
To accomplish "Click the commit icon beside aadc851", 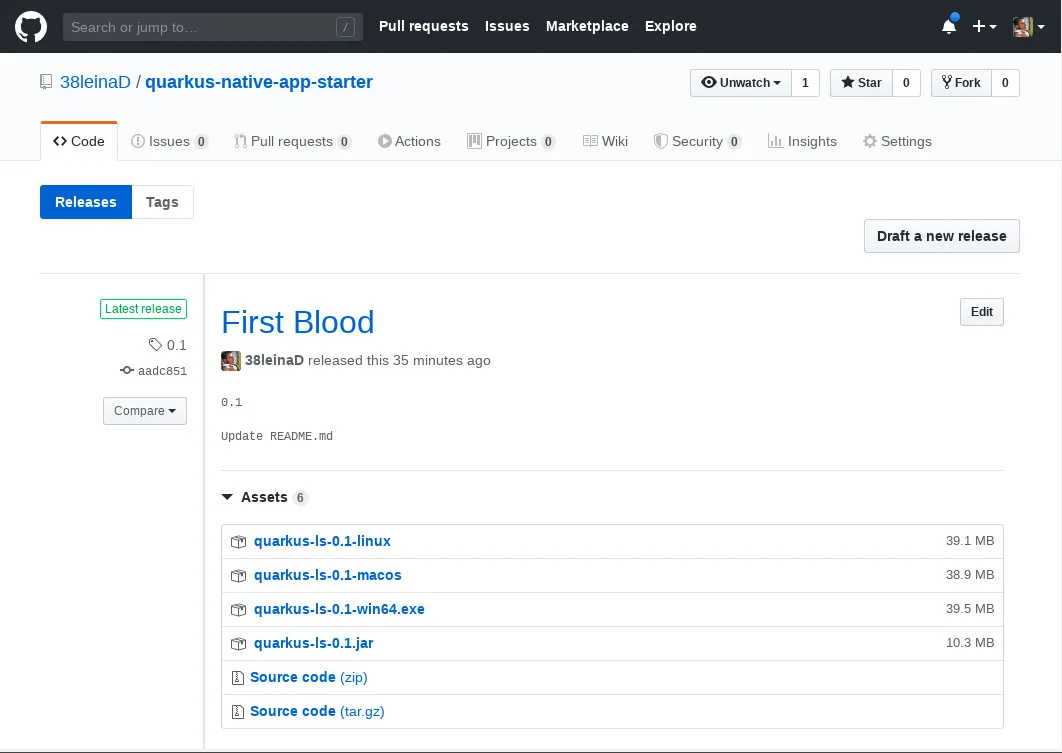I will pyautogui.click(x=127, y=370).
